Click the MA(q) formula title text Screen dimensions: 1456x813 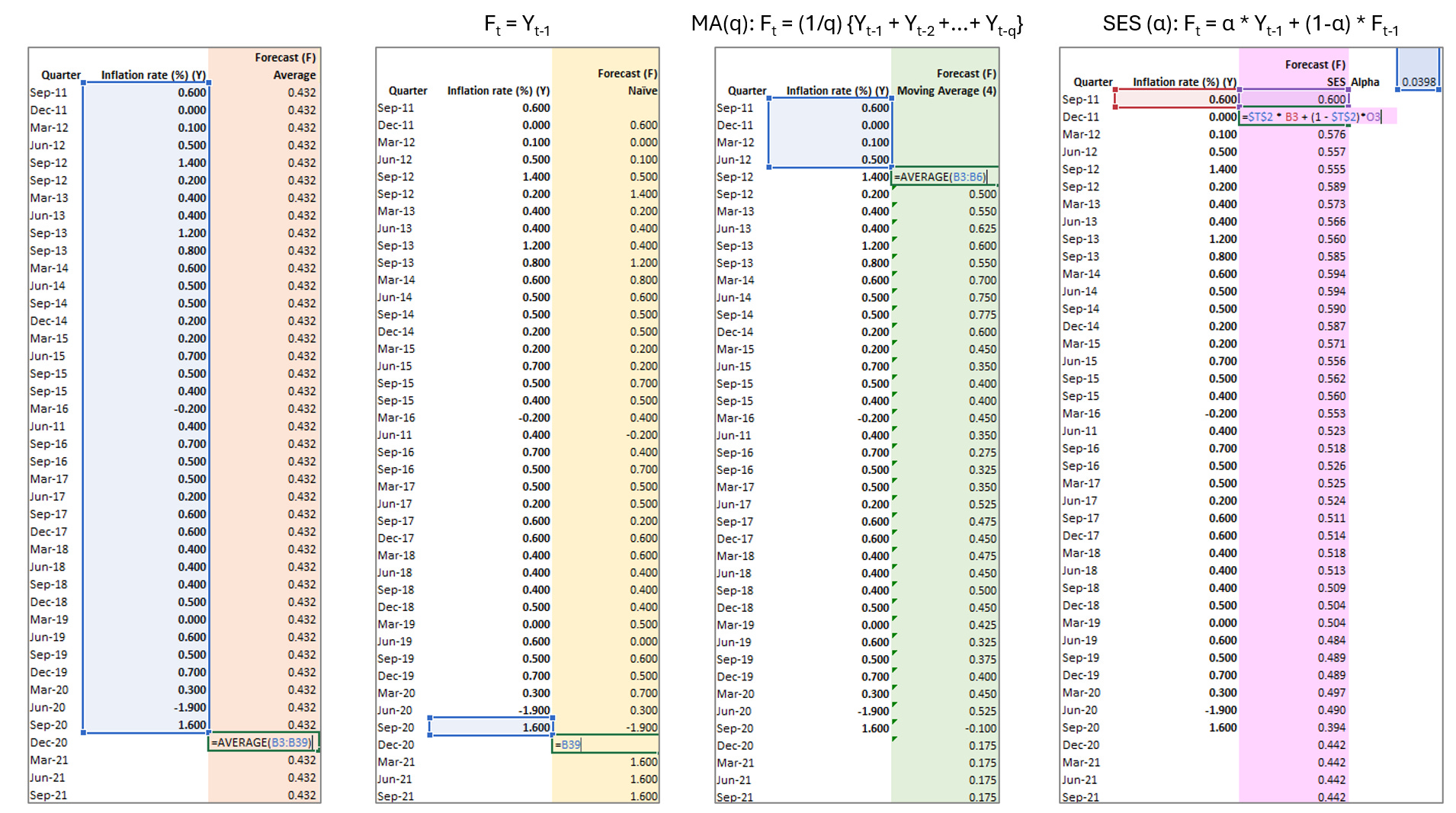(x=857, y=25)
